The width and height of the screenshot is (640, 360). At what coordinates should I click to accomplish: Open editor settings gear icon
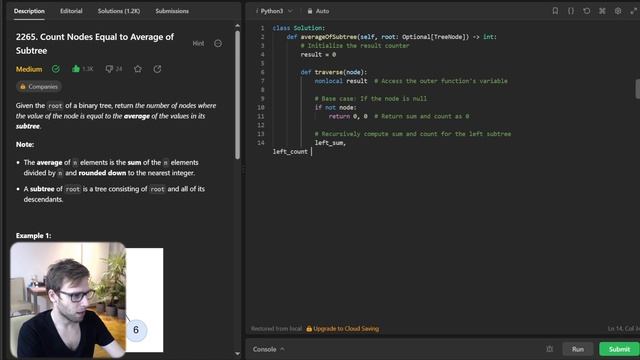(x=618, y=11)
